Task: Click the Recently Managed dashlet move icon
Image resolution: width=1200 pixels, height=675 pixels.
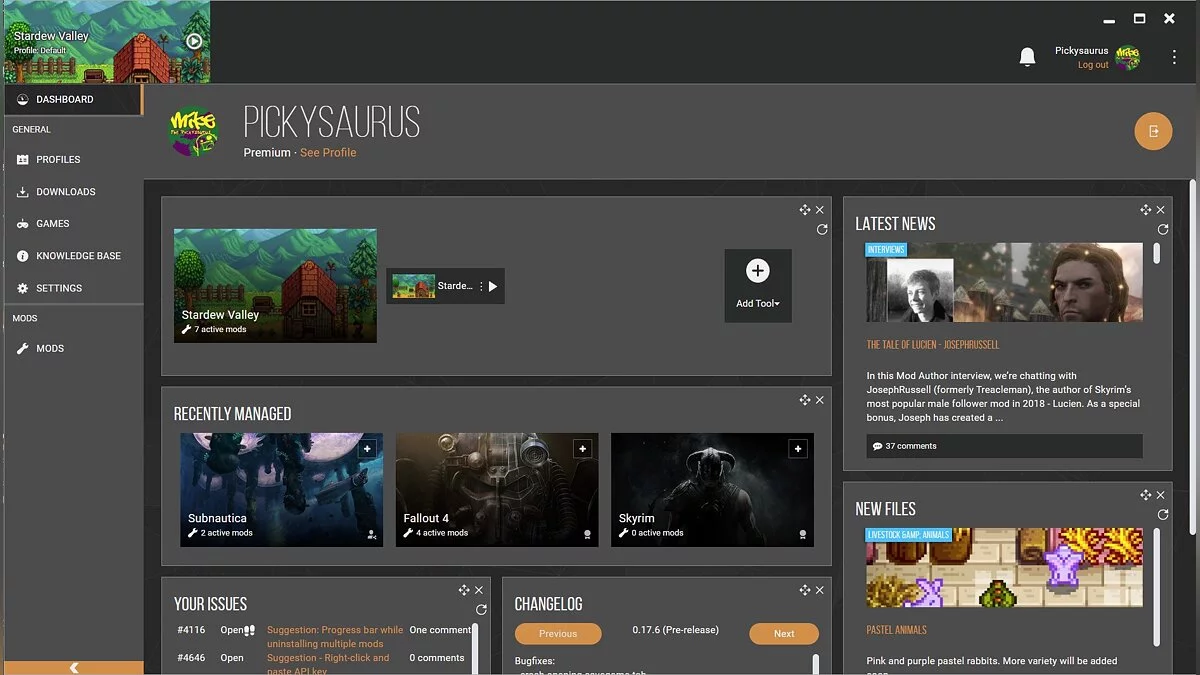Action: pyautogui.click(x=804, y=400)
